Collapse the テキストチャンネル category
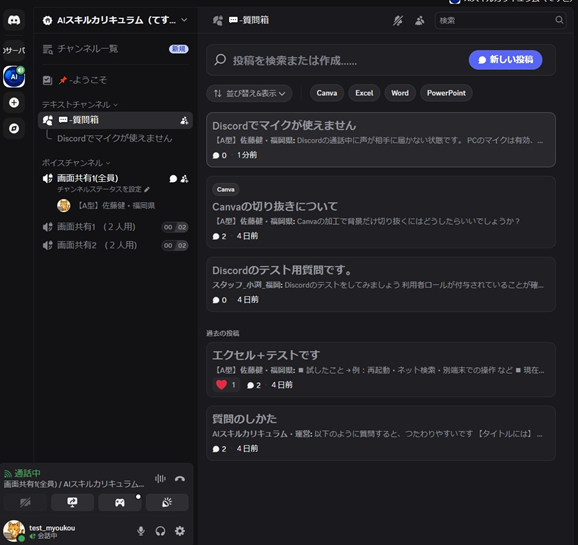Image resolution: width=578 pixels, height=545 pixels. (x=80, y=105)
